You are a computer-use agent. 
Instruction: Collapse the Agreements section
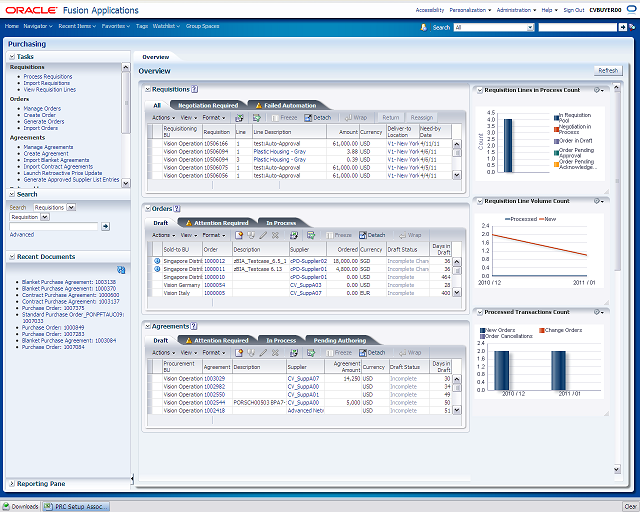pos(148,326)
